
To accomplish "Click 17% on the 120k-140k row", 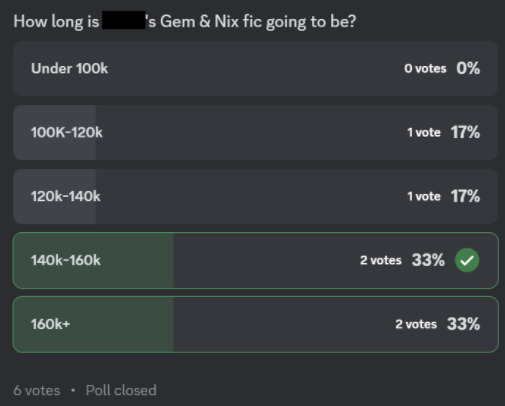I will click(465, 196).
